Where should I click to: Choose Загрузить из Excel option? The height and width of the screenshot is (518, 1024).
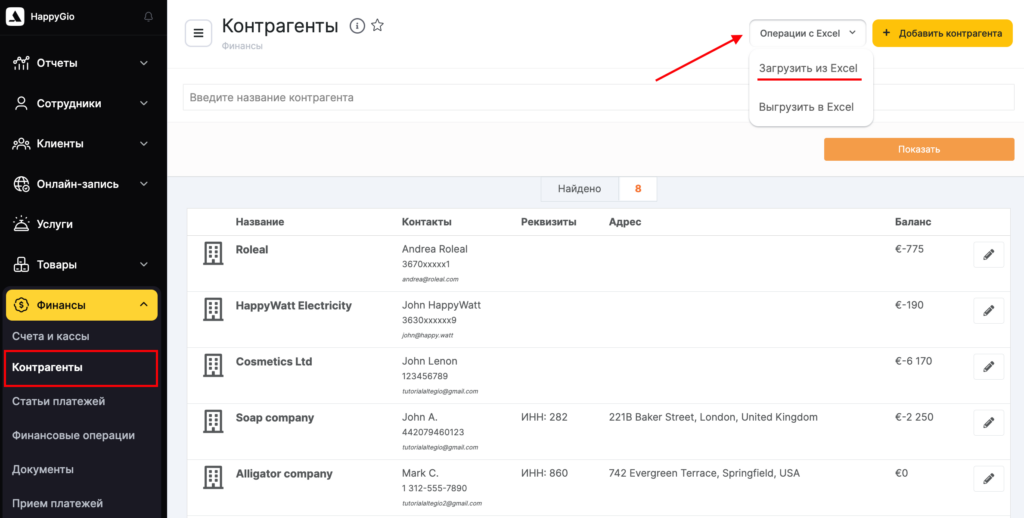click(x=808, y=68)
